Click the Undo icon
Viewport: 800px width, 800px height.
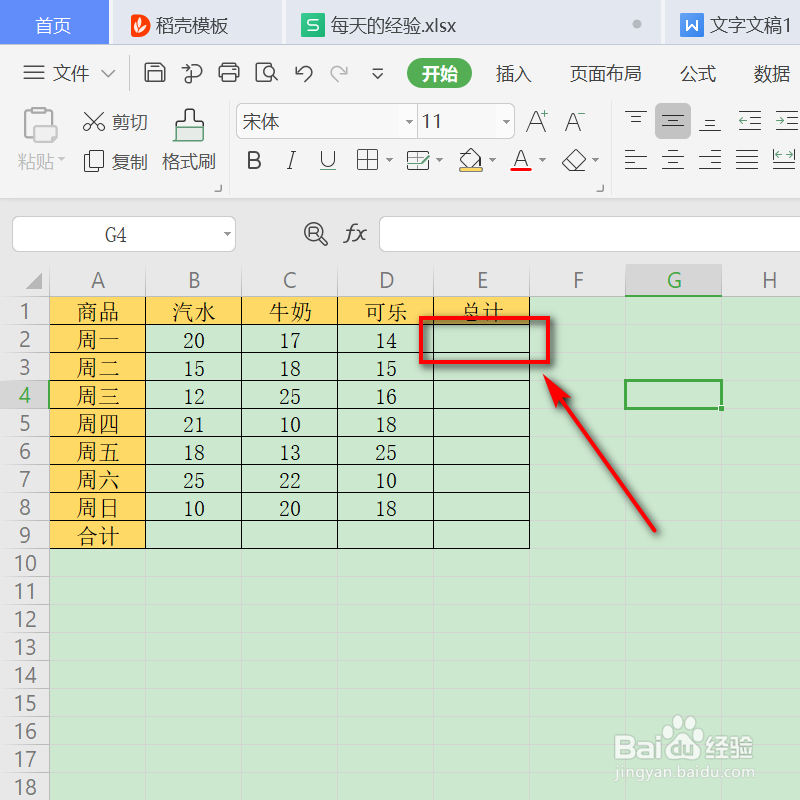tap(305, 73)
